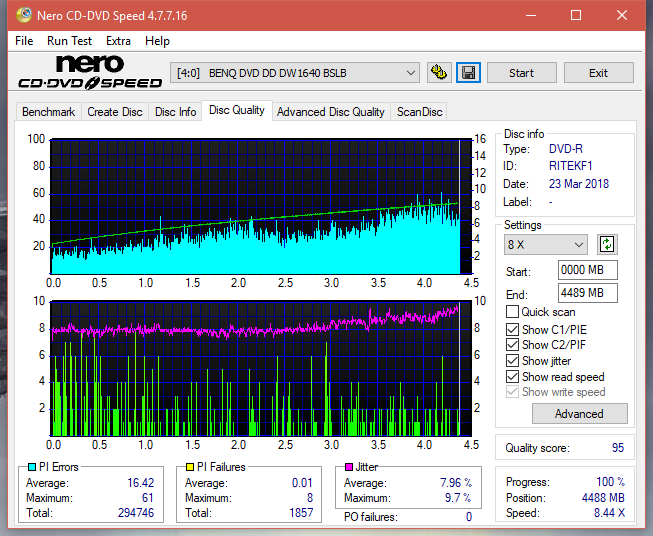Open the 8 X speed dropdown
The width and height of the screenshot is (653, 536).
pos(546,244)
